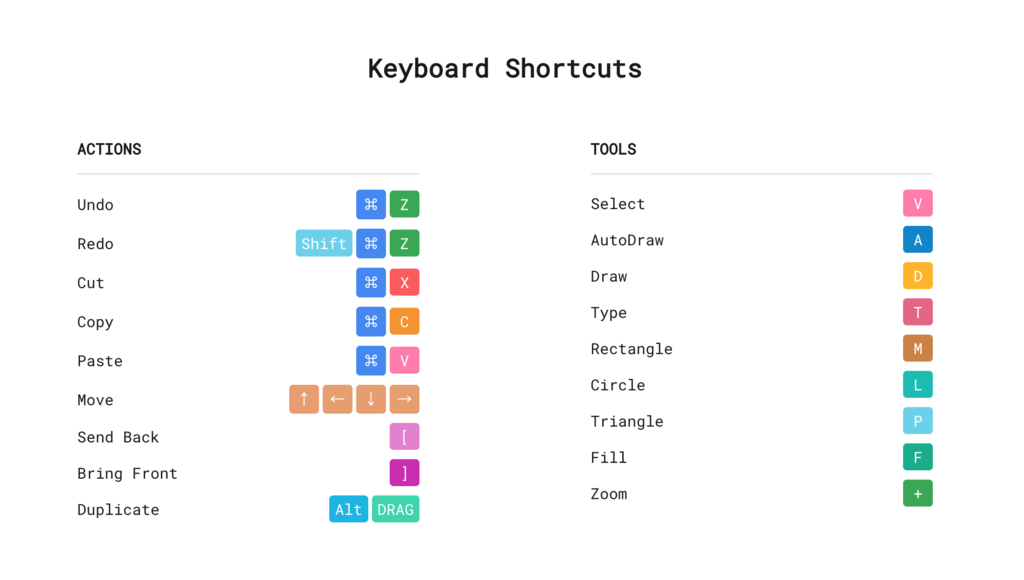1024x580 pixels.
Task: Click the brown M key for Rectangle
Action: (x=918, y=349)
